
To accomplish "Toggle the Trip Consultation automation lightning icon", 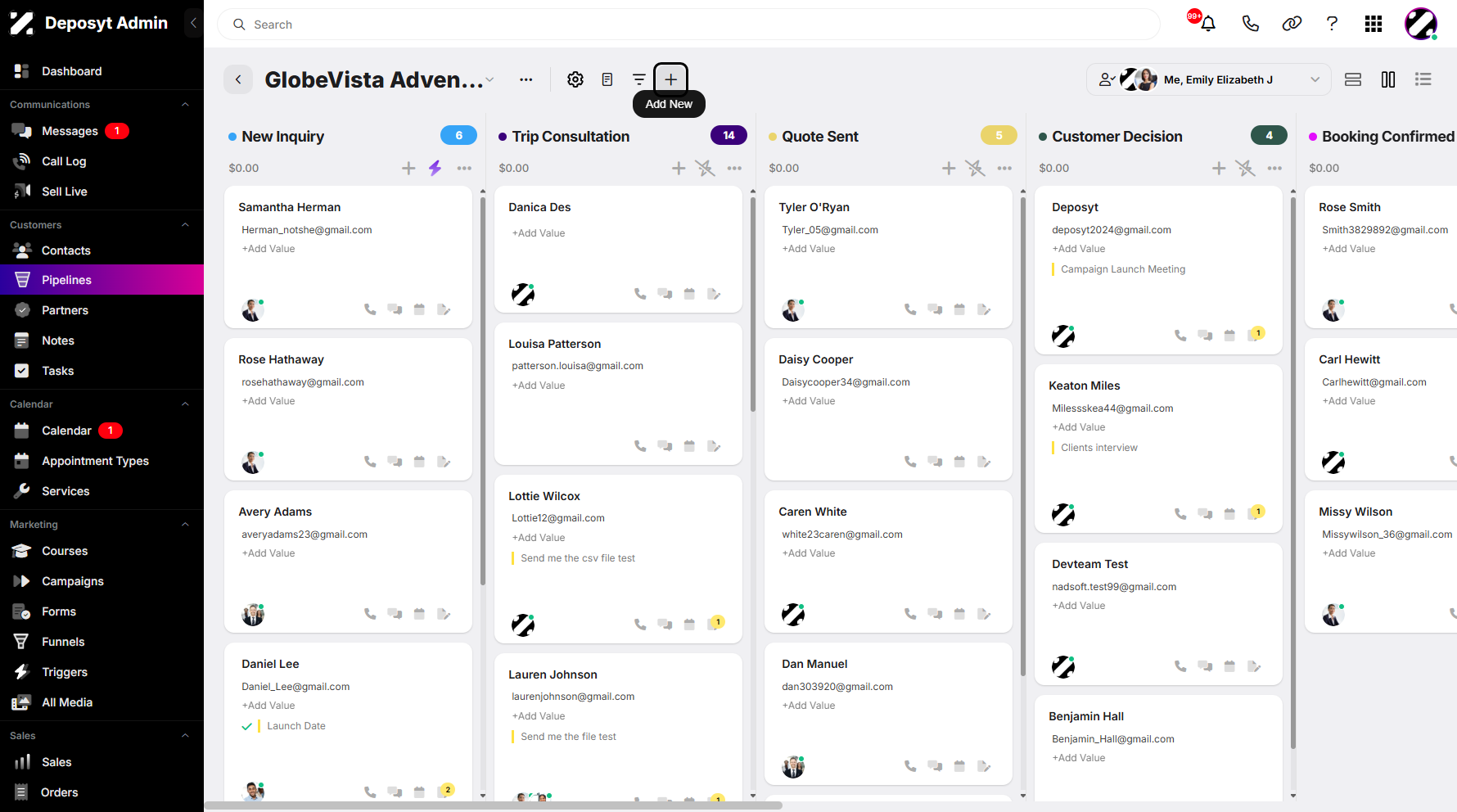I will [705, 168].
